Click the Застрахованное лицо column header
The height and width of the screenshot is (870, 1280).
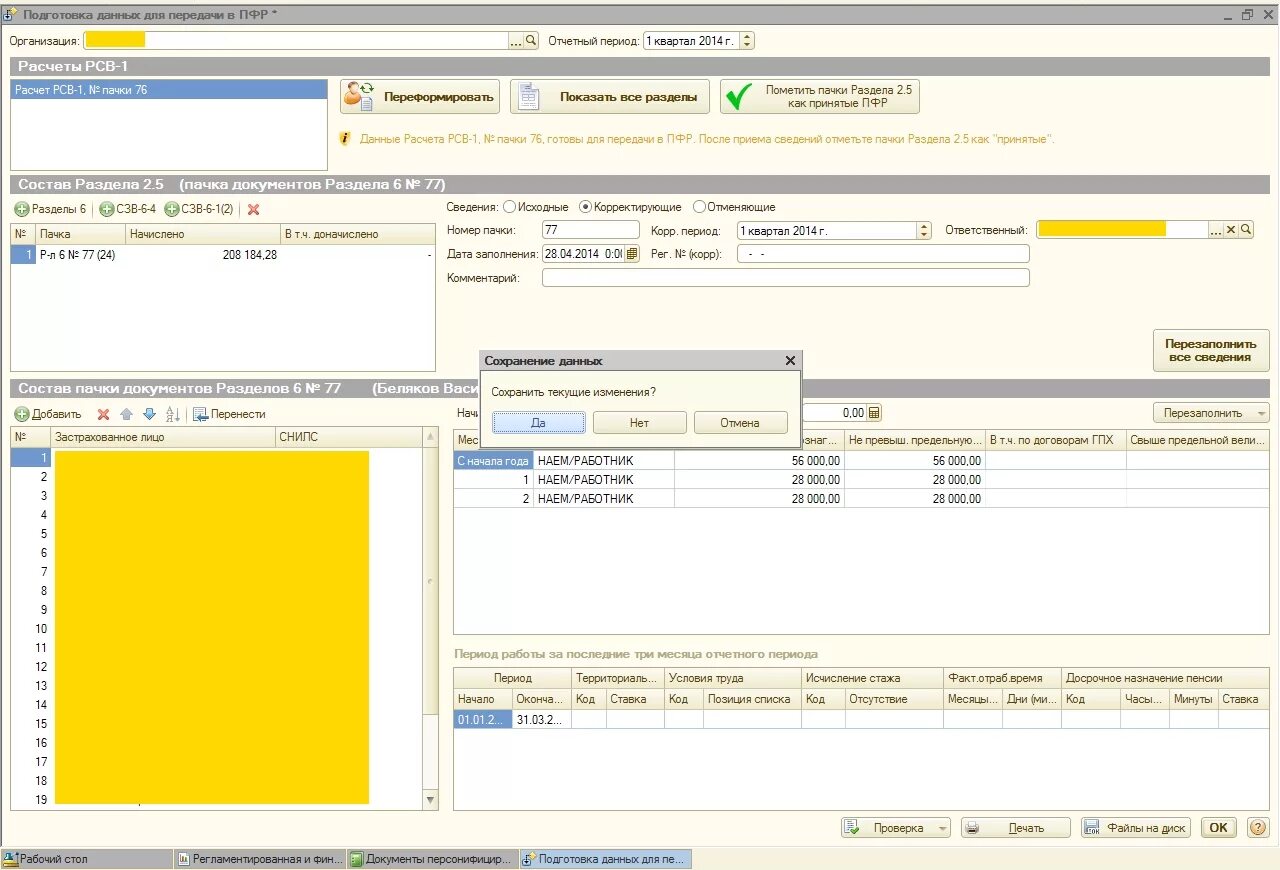(x=163, y=437)
